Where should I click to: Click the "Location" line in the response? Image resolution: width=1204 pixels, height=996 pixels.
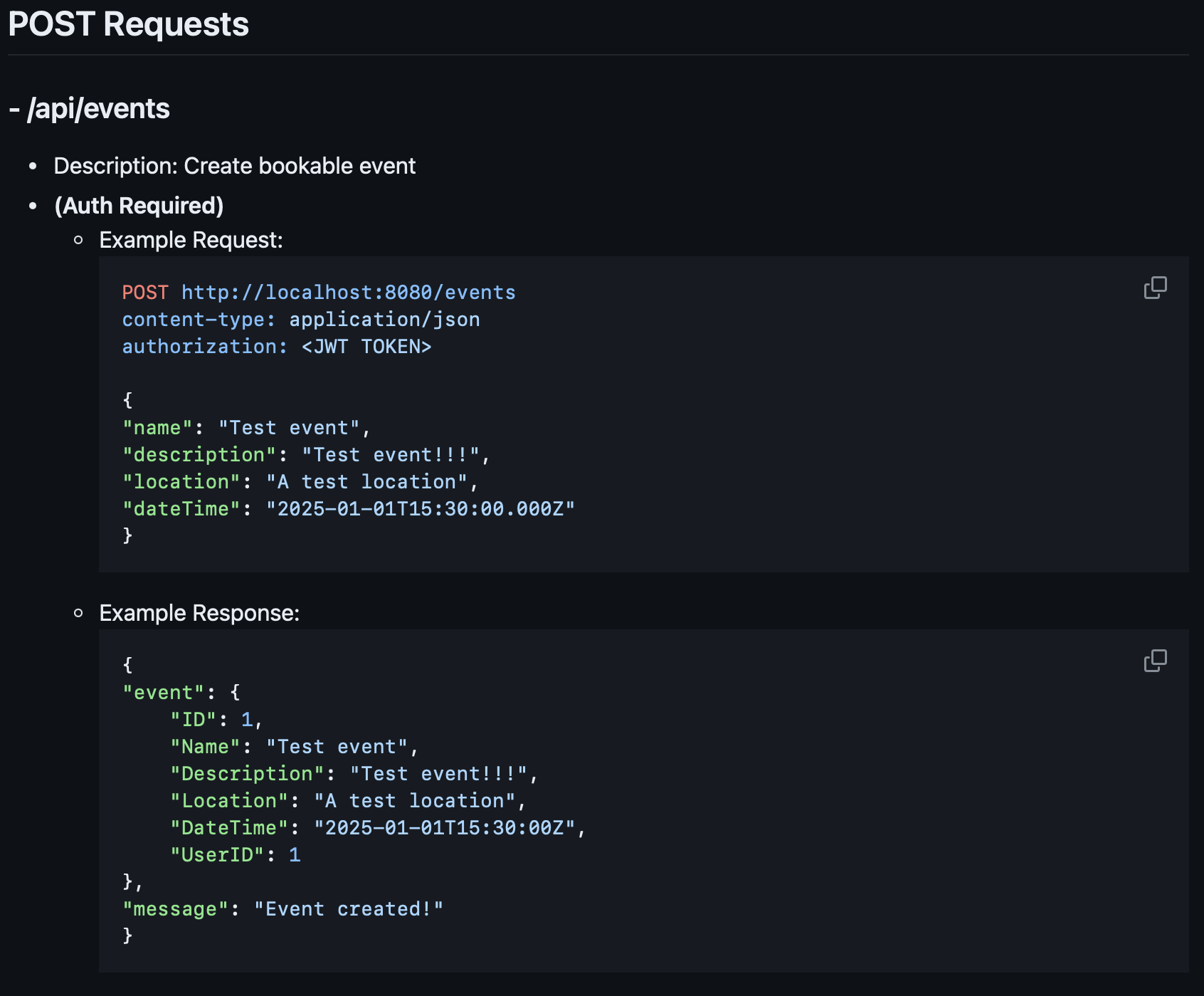click(x=348, y=801)
